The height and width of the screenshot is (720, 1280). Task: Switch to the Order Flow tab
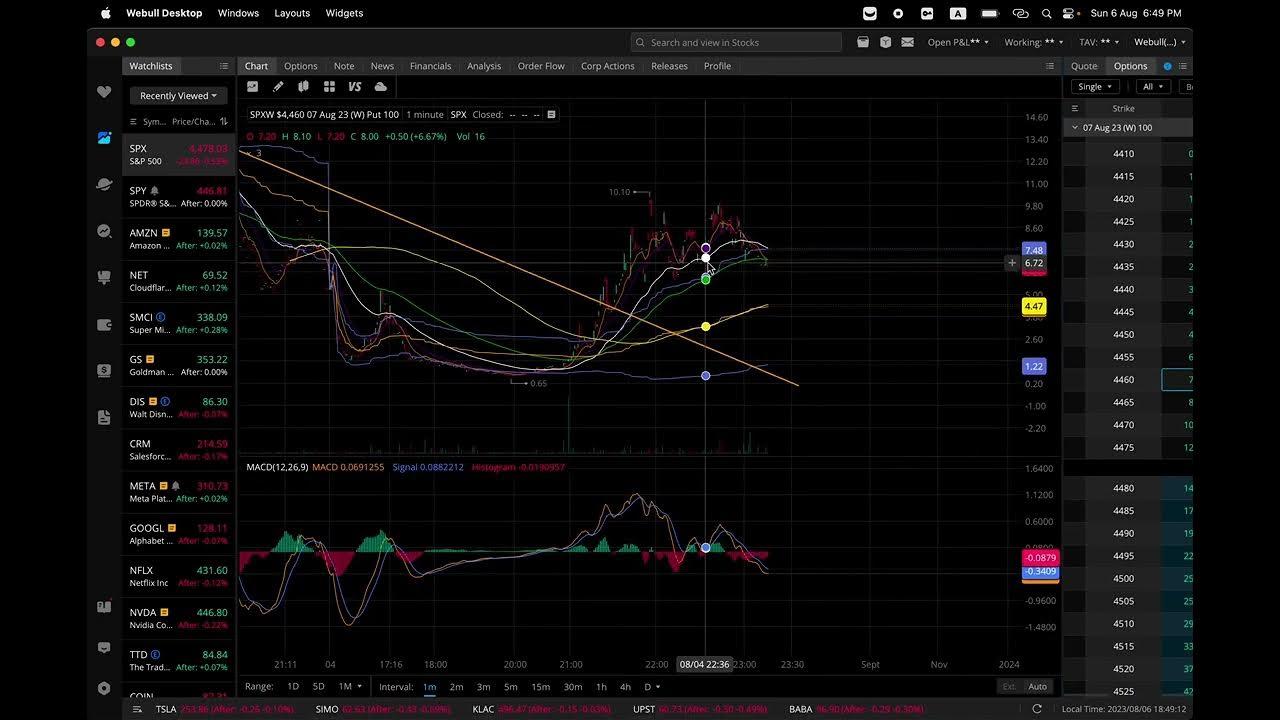(x=541, y=66)
